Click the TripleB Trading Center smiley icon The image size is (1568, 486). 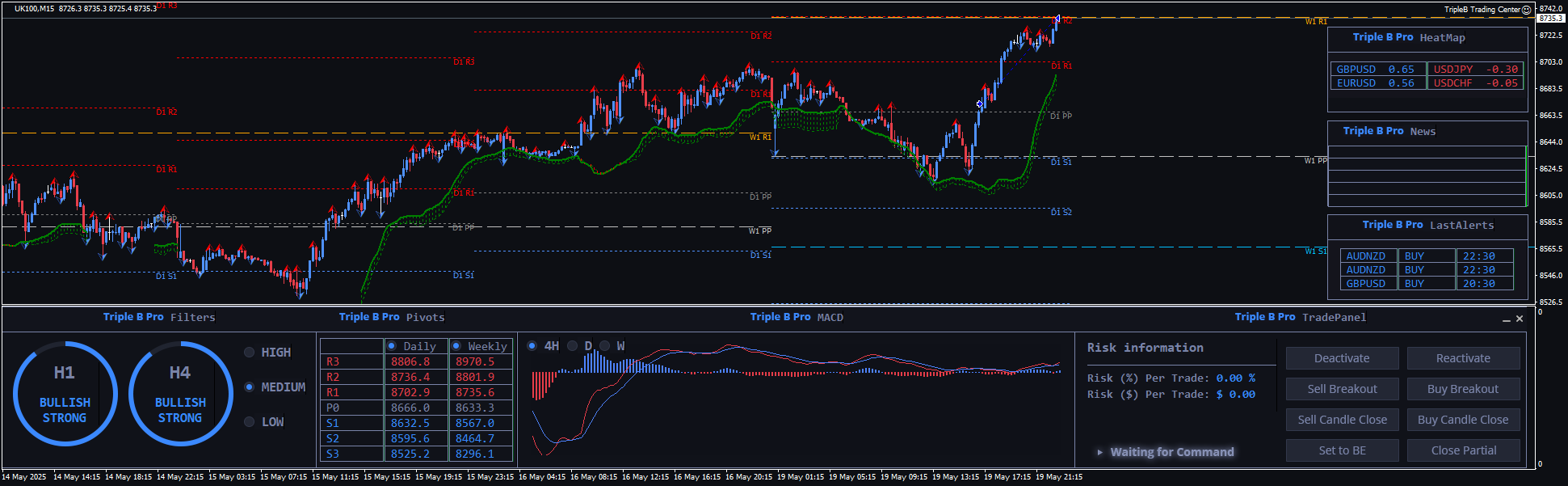click(1526, 10)
